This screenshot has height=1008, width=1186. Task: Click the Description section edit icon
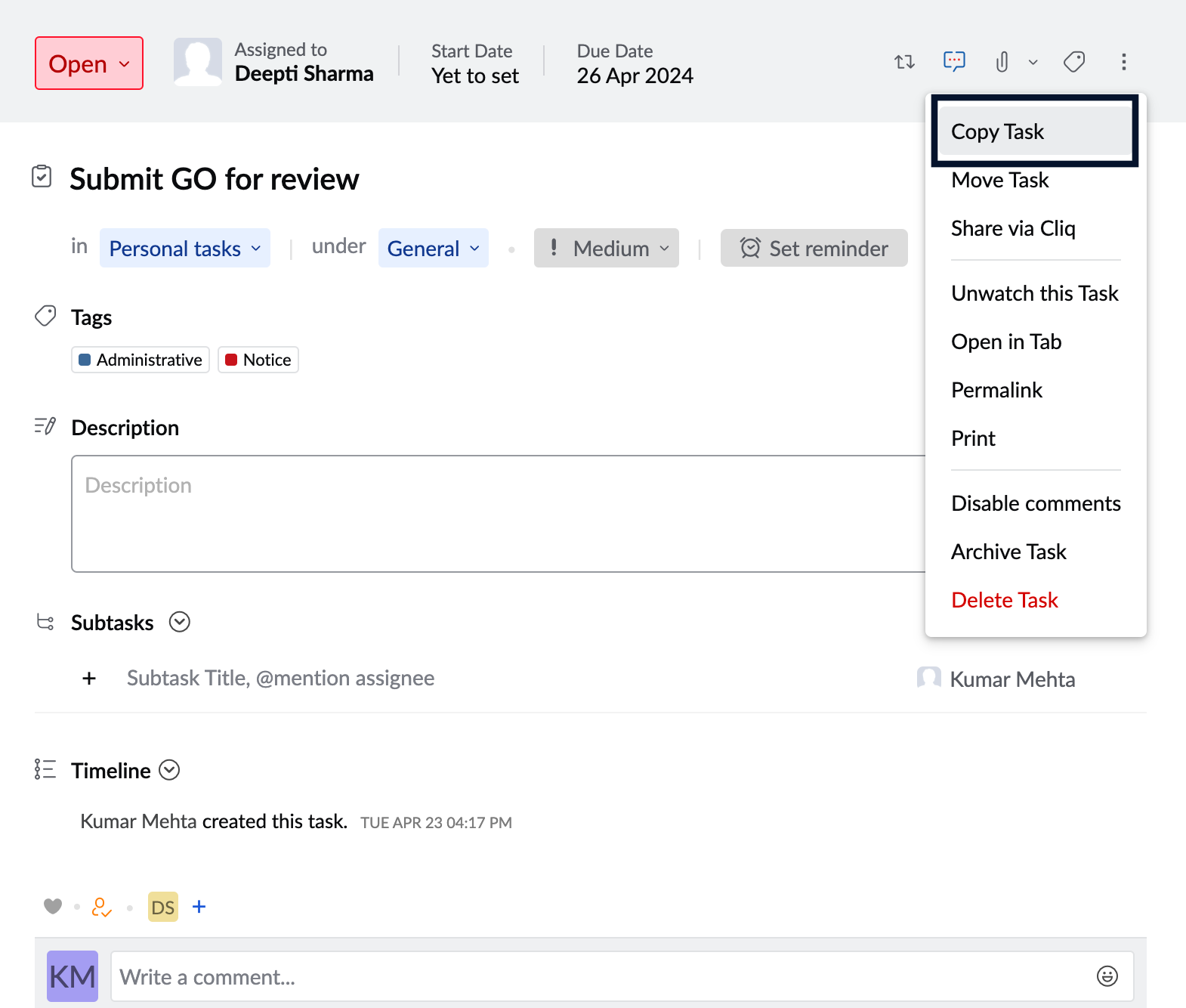(x=45, y=426)
